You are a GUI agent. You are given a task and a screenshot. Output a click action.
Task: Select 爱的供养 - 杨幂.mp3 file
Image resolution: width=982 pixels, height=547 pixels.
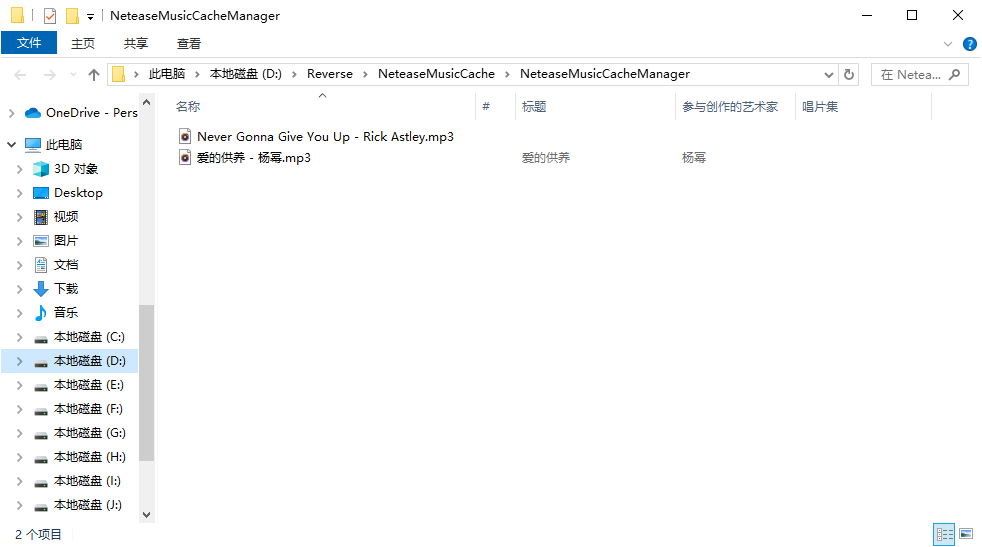[254, 158]
